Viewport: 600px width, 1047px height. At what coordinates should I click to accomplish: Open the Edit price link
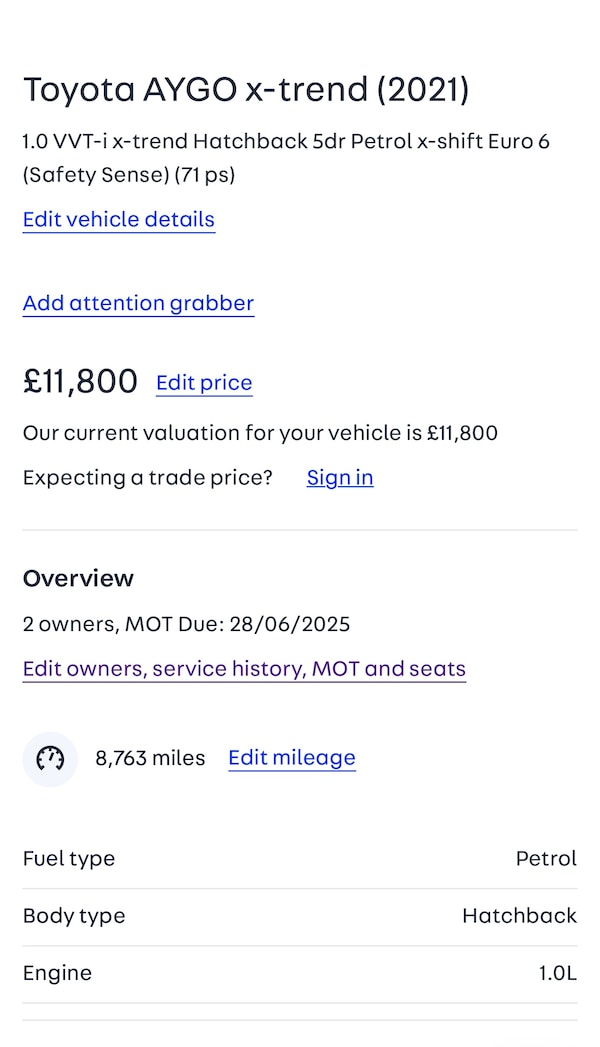[x=204, y=382]
